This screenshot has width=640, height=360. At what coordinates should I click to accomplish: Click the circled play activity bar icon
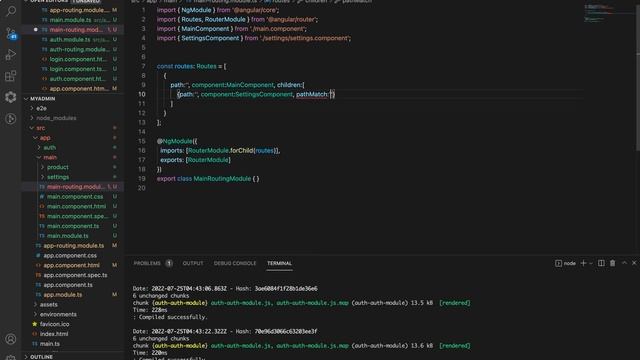tap(11, 118)
